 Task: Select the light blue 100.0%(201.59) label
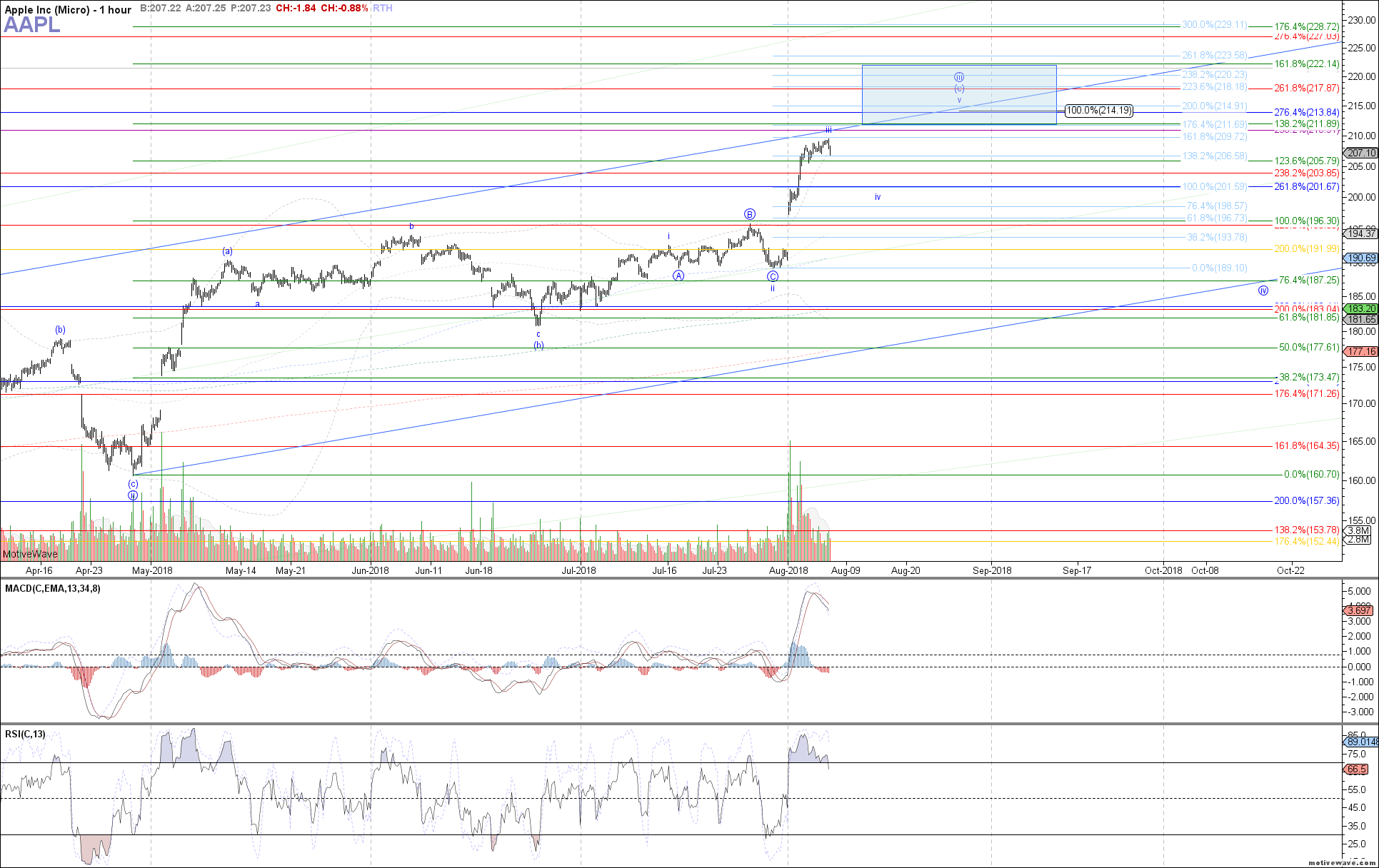coord(1215,187)
